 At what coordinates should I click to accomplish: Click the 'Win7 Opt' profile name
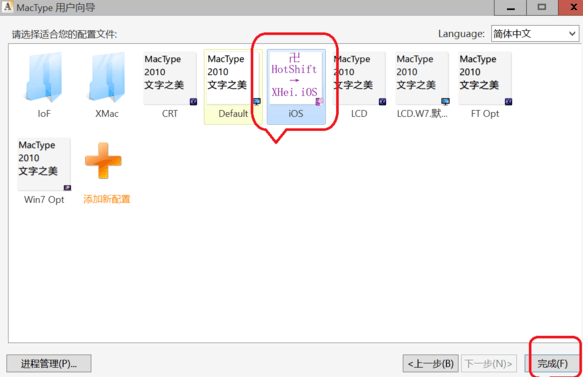[44, 200]
